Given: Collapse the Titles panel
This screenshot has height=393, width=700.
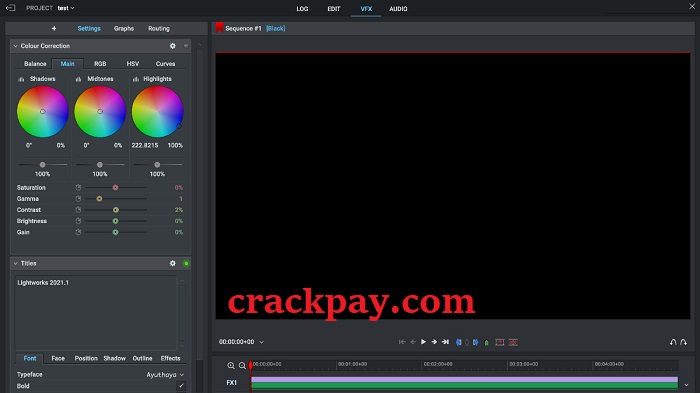Looking at the screenshot, I should click(x=16, y=263).
